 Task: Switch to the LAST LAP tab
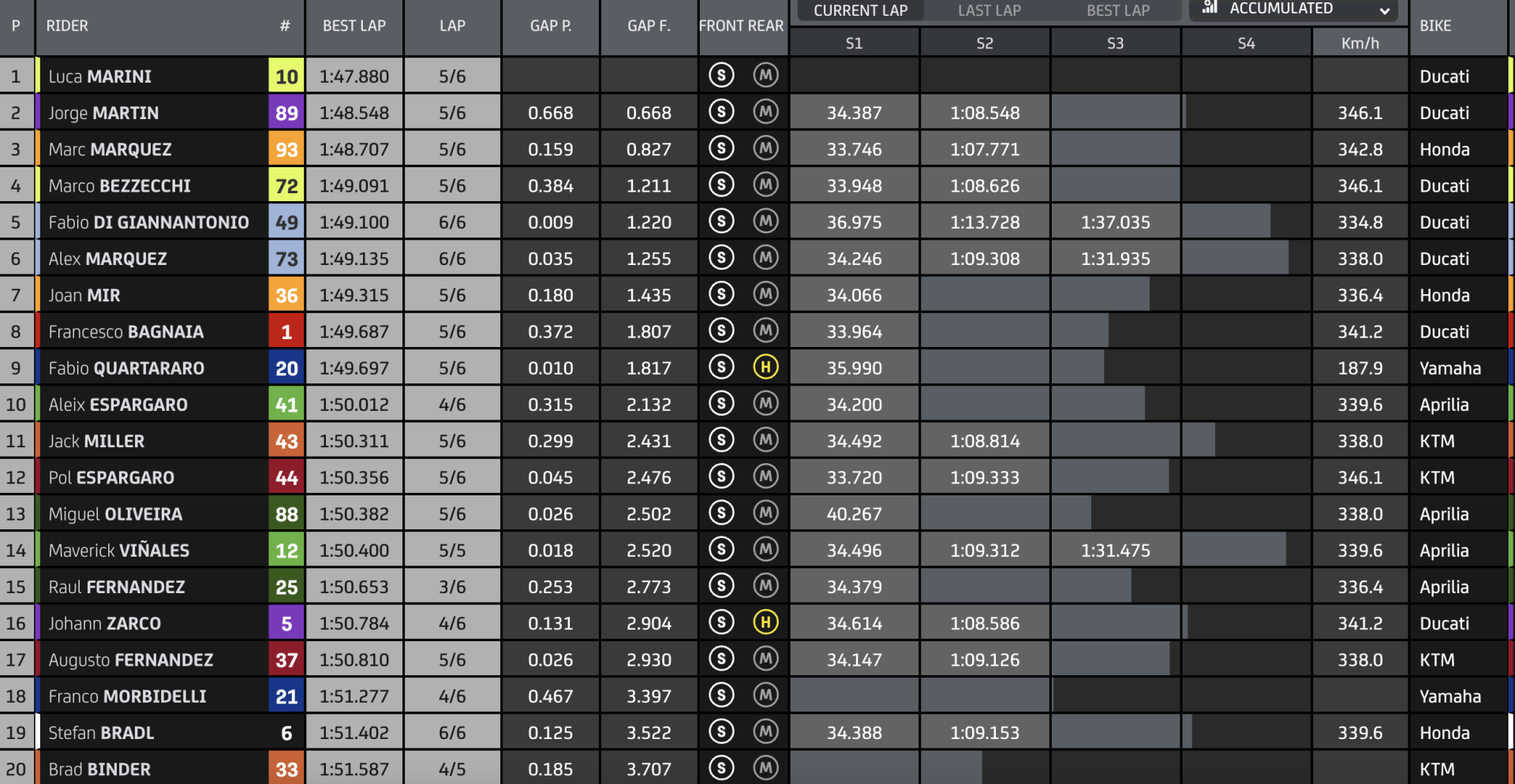(x=989, y=10)
